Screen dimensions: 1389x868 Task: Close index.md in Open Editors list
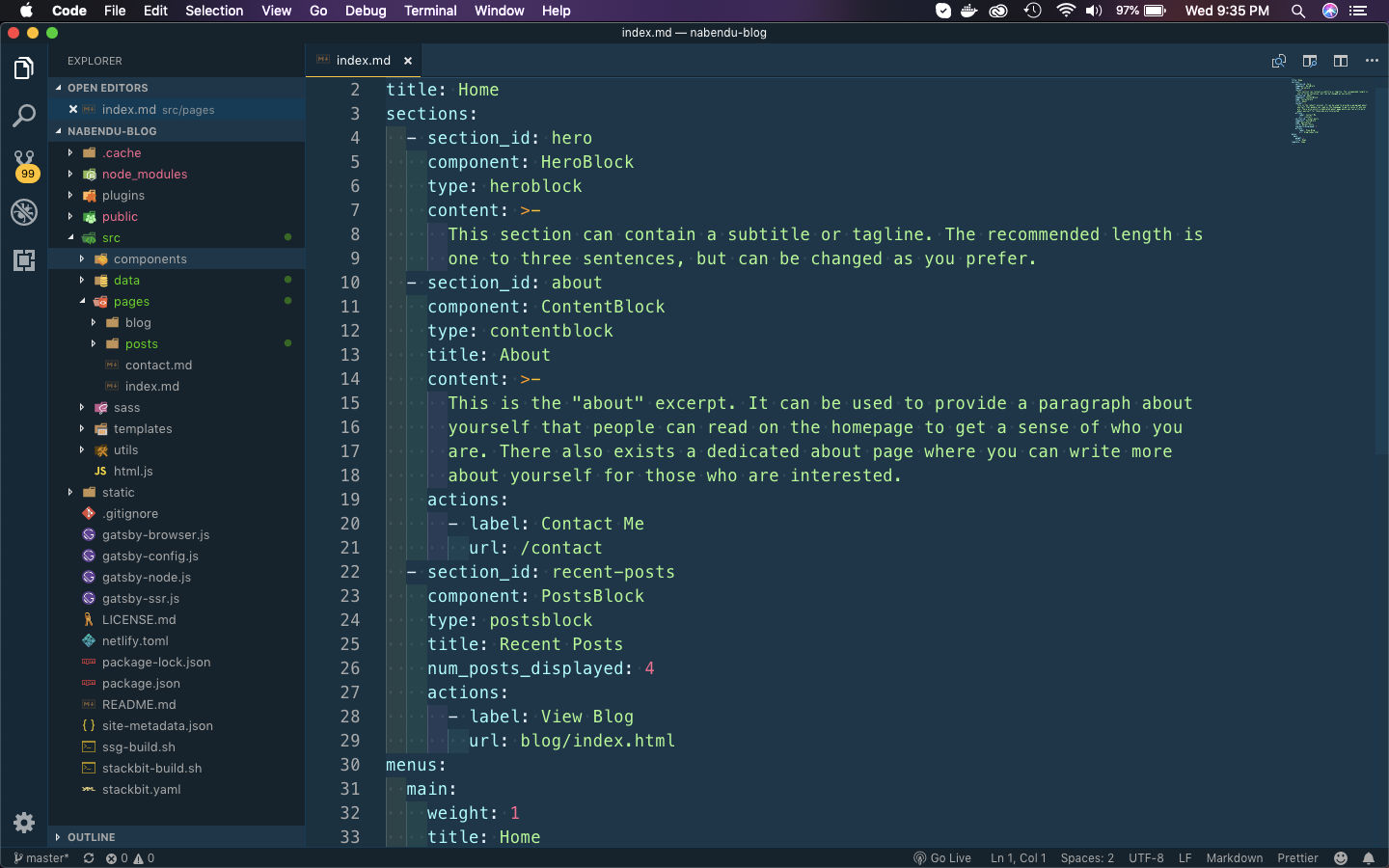73,109
